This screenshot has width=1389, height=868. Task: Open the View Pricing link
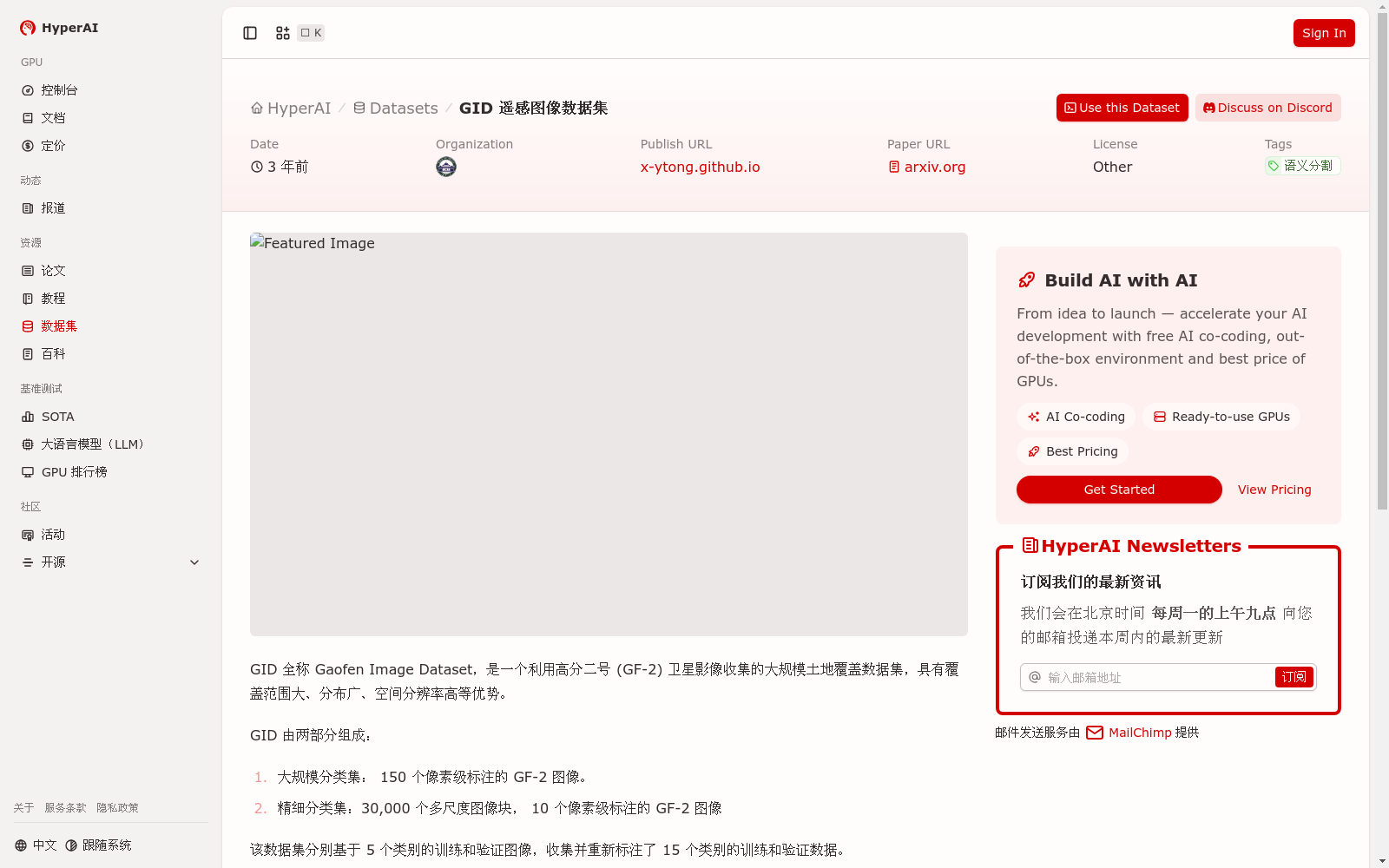pyautogui.click(x=1274, y=490)
